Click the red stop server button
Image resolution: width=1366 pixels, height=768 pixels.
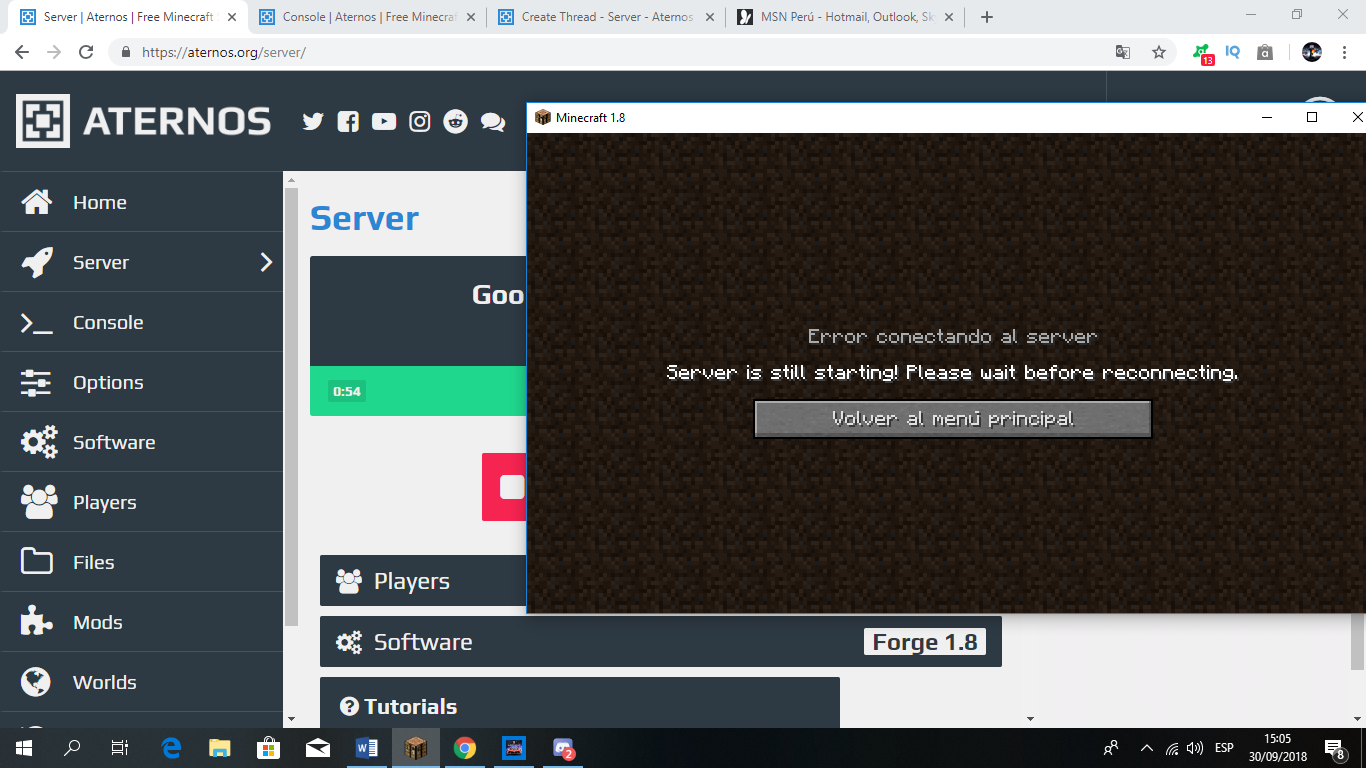(x=505, y=487)
